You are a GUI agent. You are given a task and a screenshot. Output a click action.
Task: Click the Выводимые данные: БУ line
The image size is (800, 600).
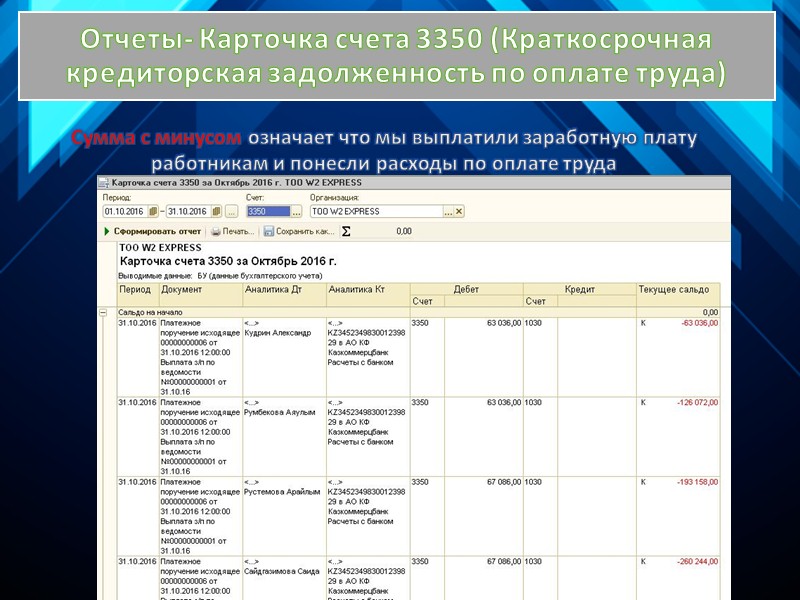tap(220, 276)
